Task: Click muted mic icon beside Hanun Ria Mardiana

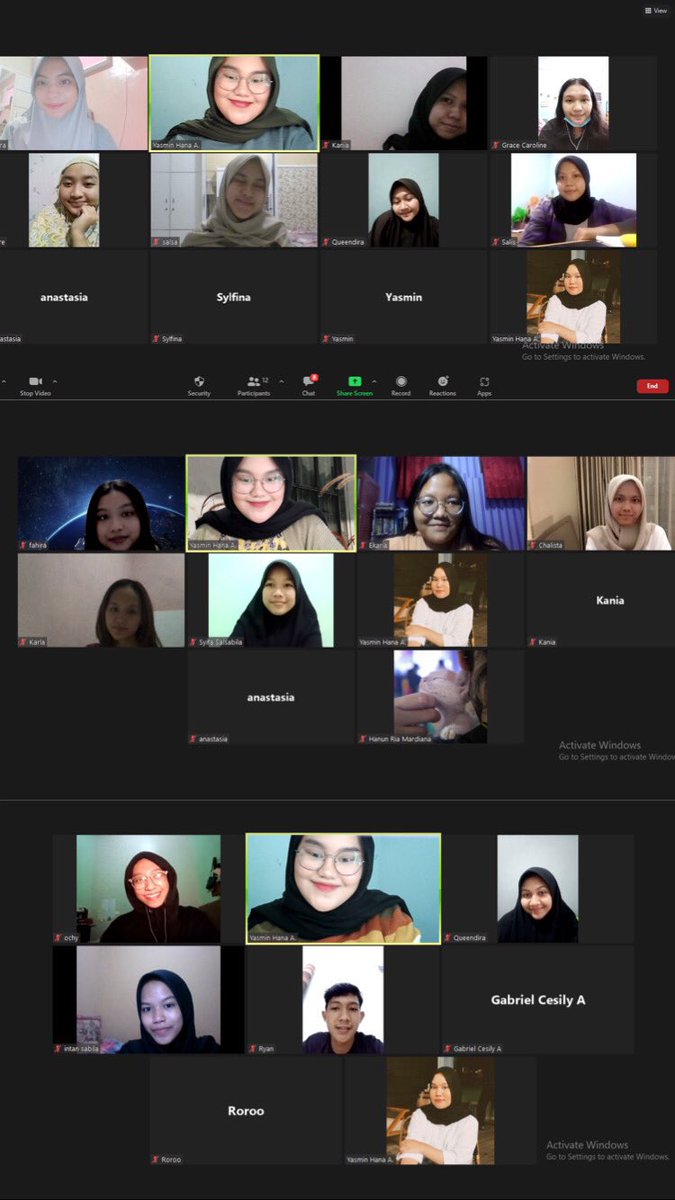Action: pyautogui.click(x=363, y=739)
